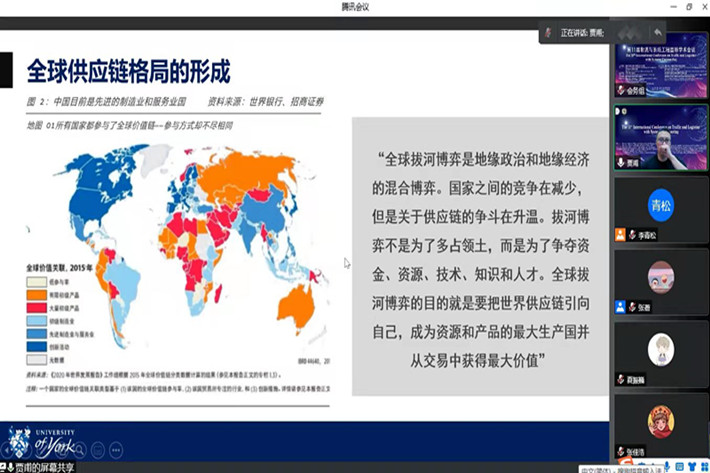Click 李青松 host badge icon
This screenshot has height=473, width=710.
620,235
